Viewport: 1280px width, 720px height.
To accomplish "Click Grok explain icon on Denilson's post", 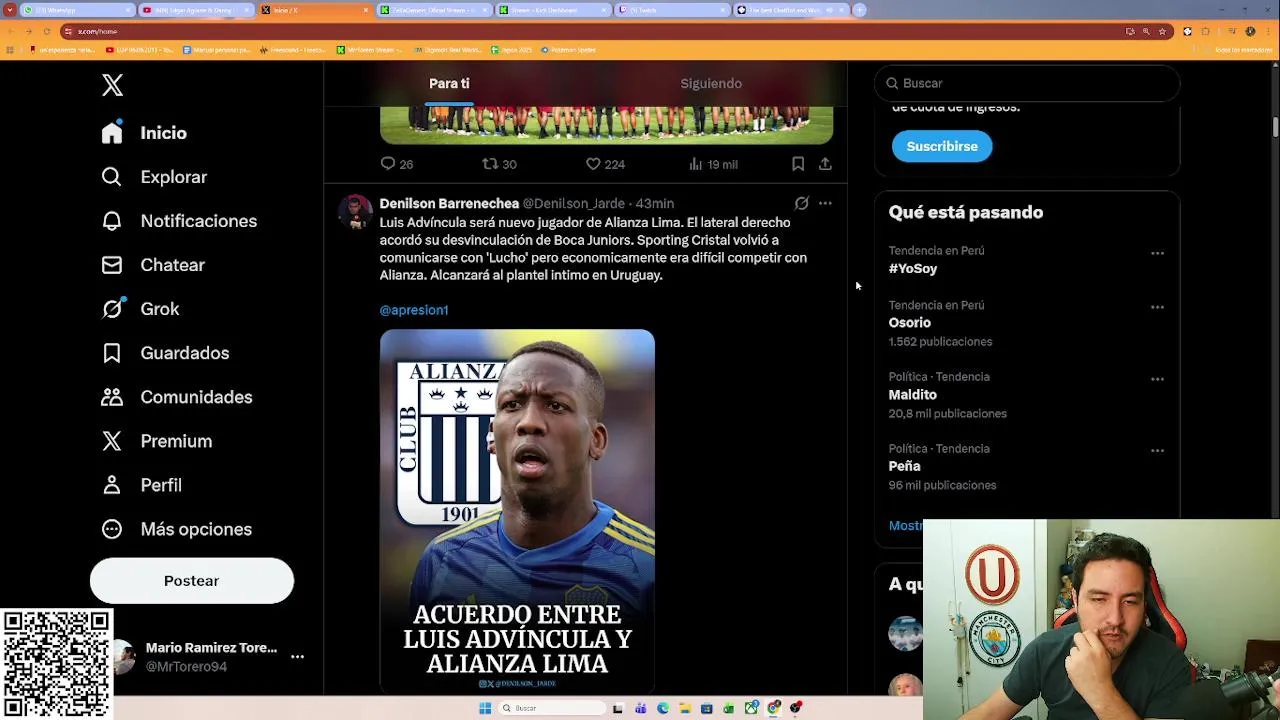I will click(801, 203).
